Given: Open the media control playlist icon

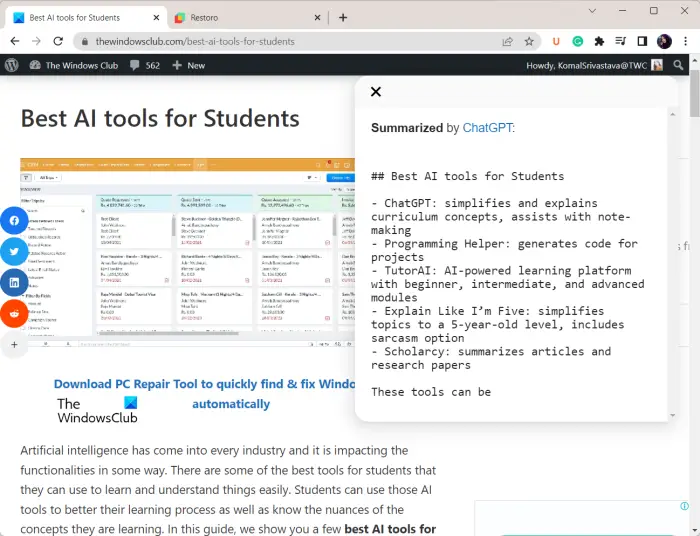Looking at the screenshot, I should 621,42.
